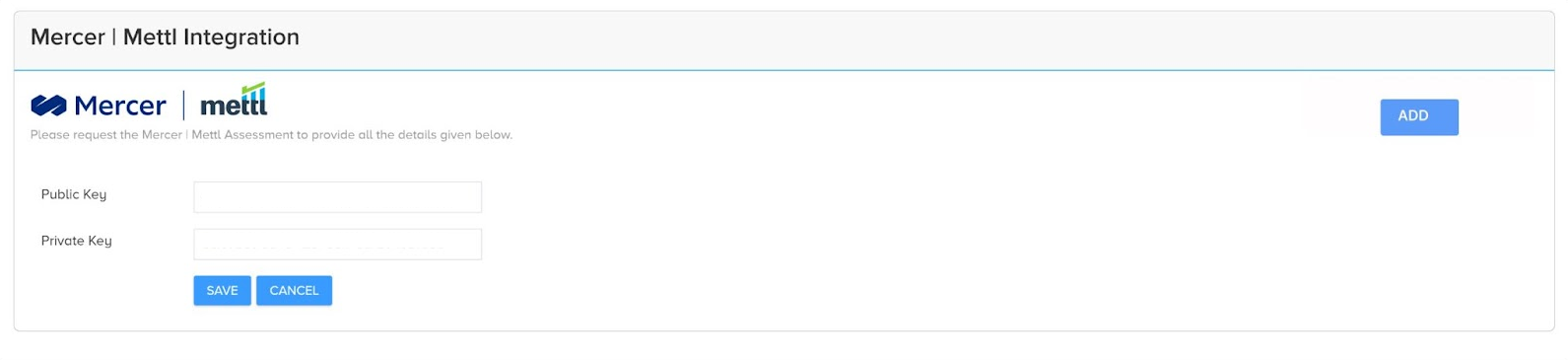This screenshot has height=360, width=1568.
Task: Click the word 'Mercer' in the panel title
Action: [x=67, y=37]
